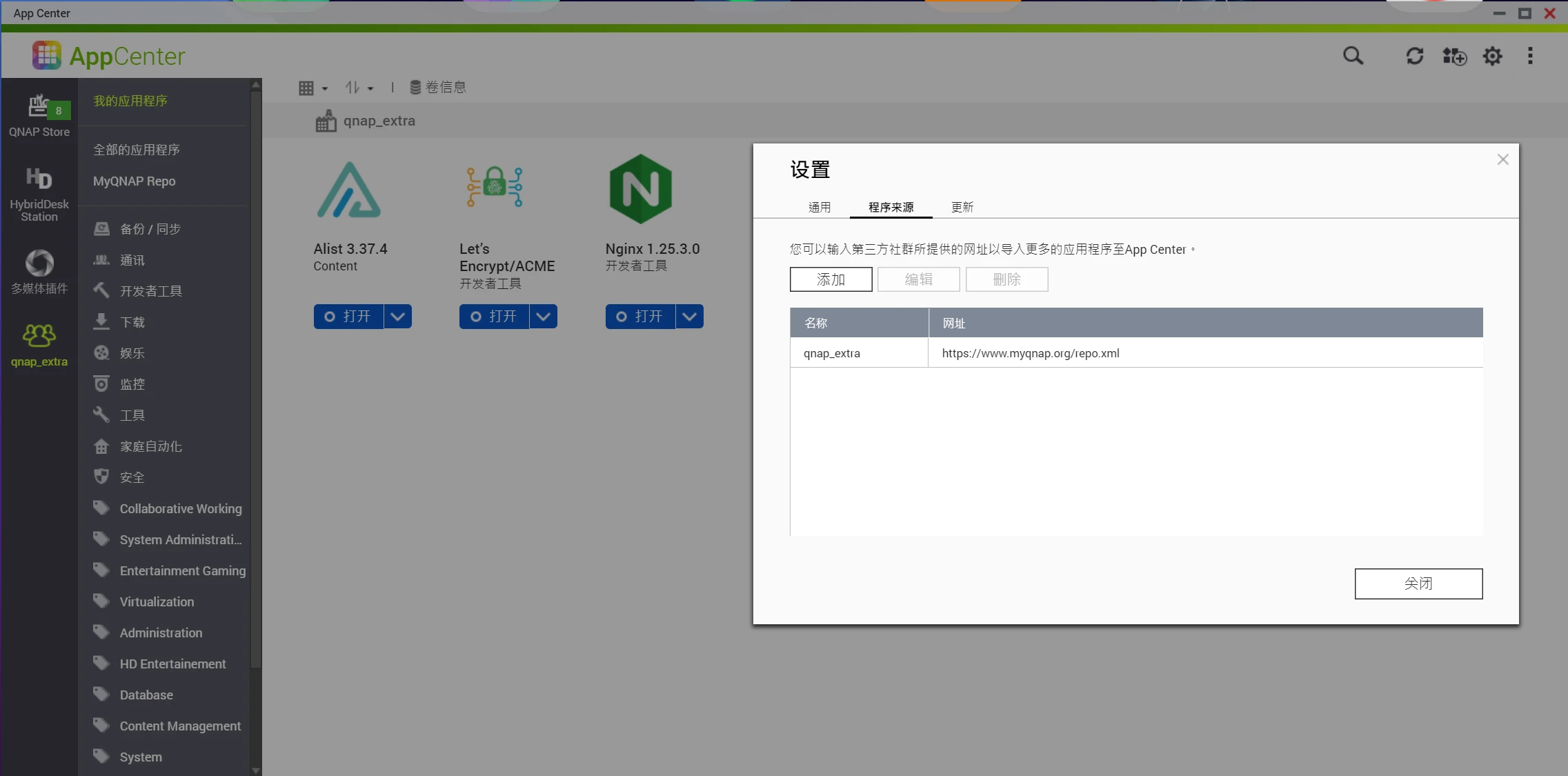
Task: Open the three-dot more menu
Action: (1530, 56)
